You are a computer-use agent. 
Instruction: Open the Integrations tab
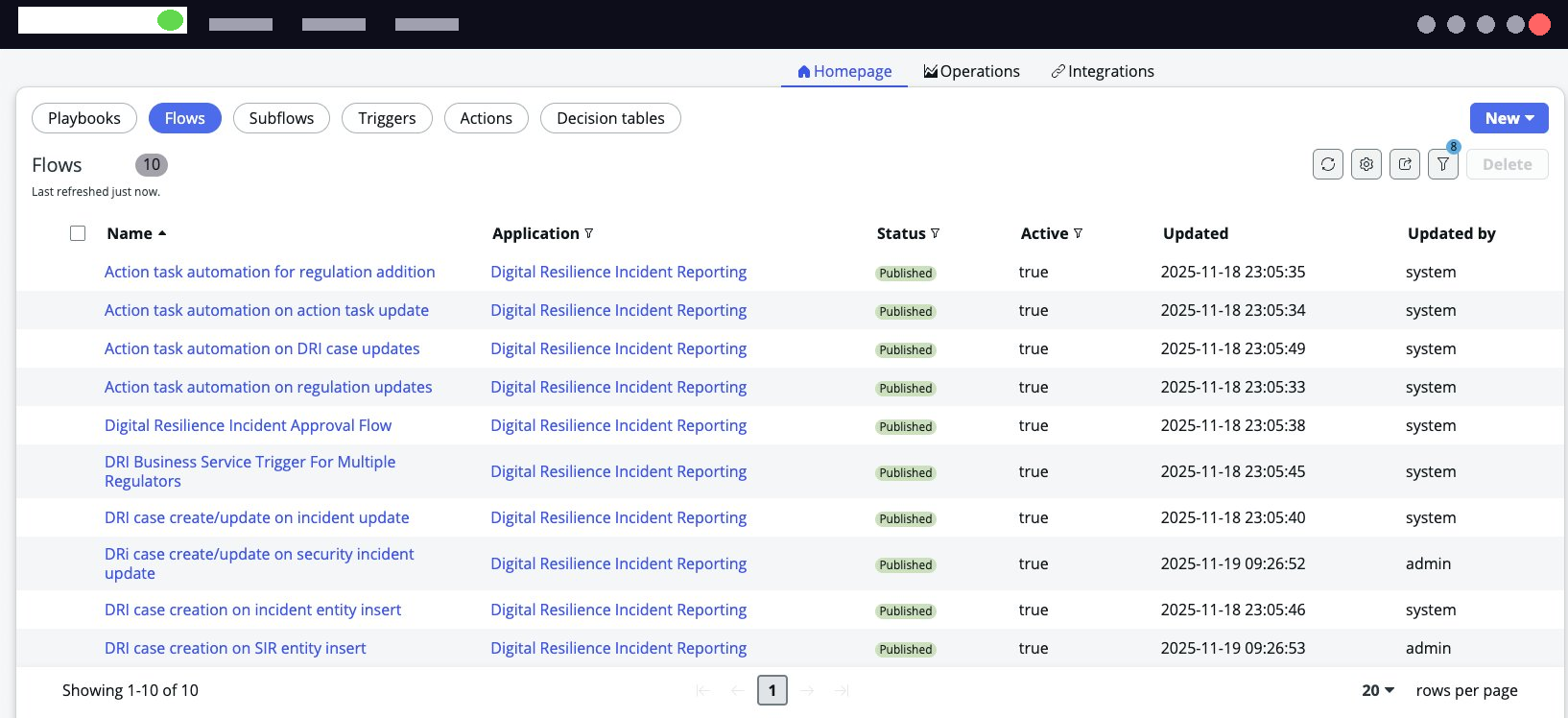(x=1103, y=72)
